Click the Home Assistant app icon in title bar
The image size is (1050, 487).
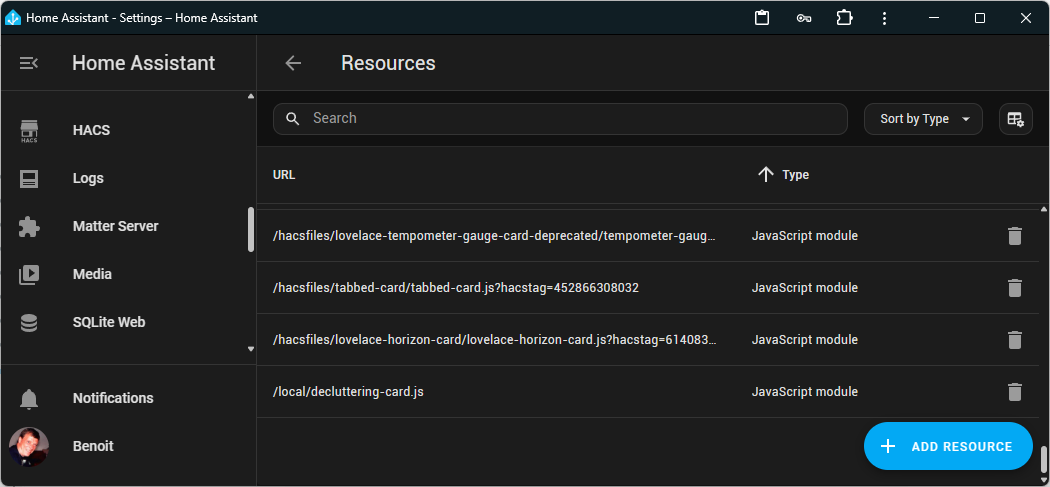point(13,18)
